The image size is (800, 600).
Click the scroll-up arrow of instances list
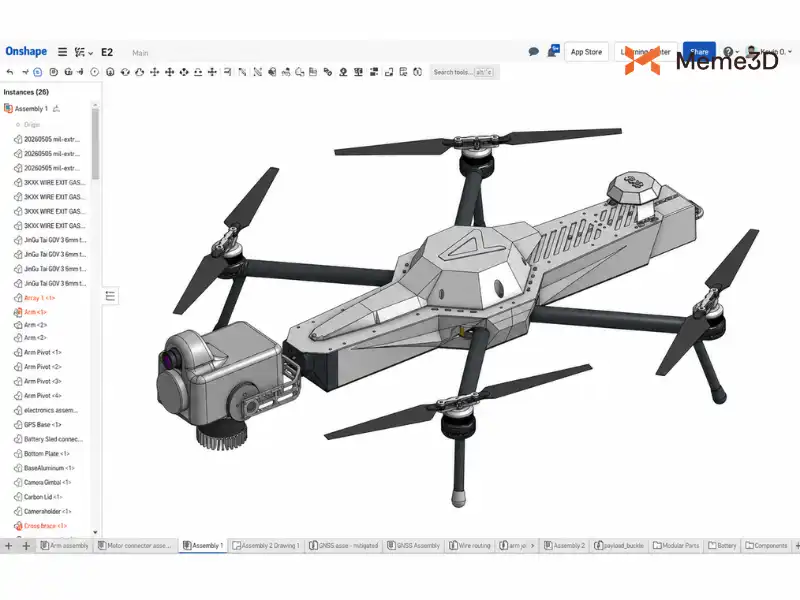click(x=95, y=105)
